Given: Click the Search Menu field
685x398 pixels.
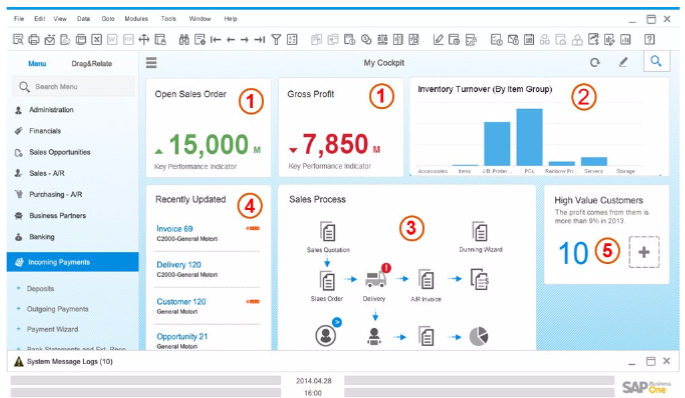Looking at the screenshot, I should [73, 87].
